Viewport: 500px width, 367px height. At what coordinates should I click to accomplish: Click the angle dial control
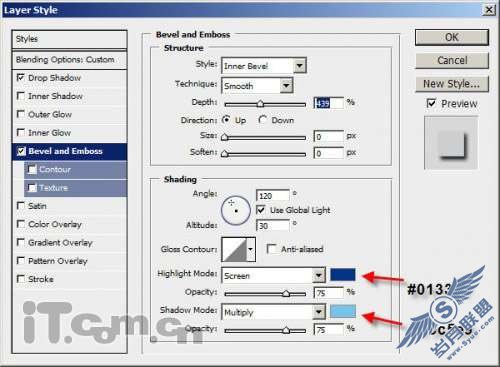pyautogui.click(x=236, y=210)
